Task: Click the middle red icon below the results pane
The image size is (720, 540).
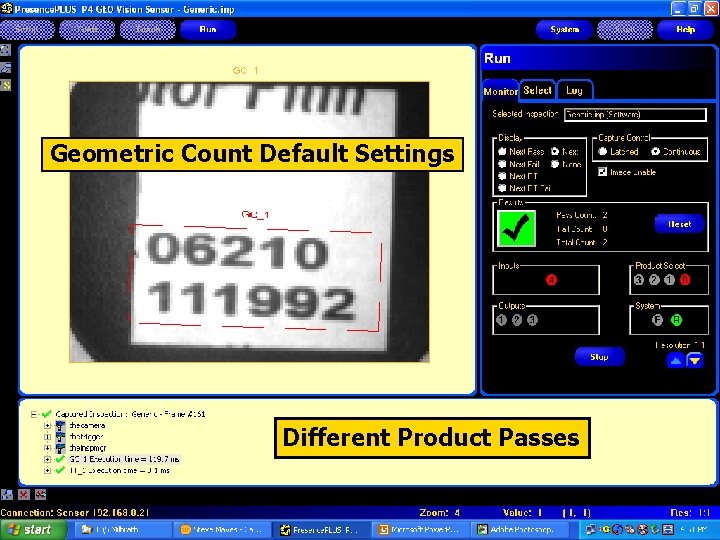Action: (24, 495)
